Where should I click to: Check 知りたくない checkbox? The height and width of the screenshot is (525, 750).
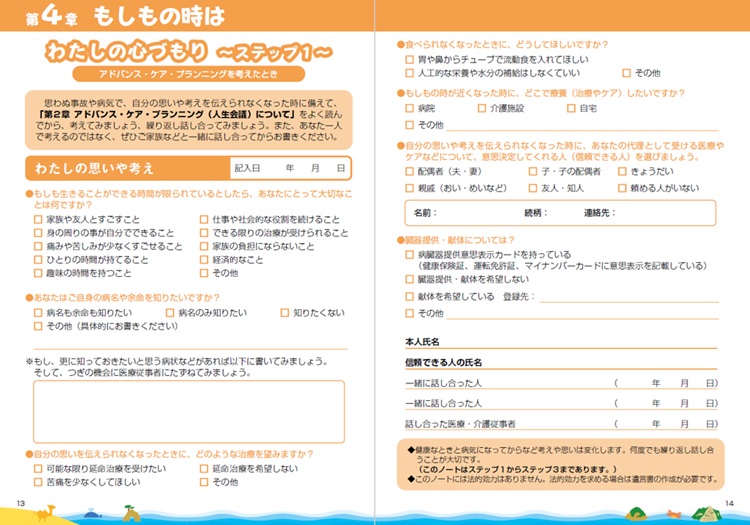coord(285,312)
